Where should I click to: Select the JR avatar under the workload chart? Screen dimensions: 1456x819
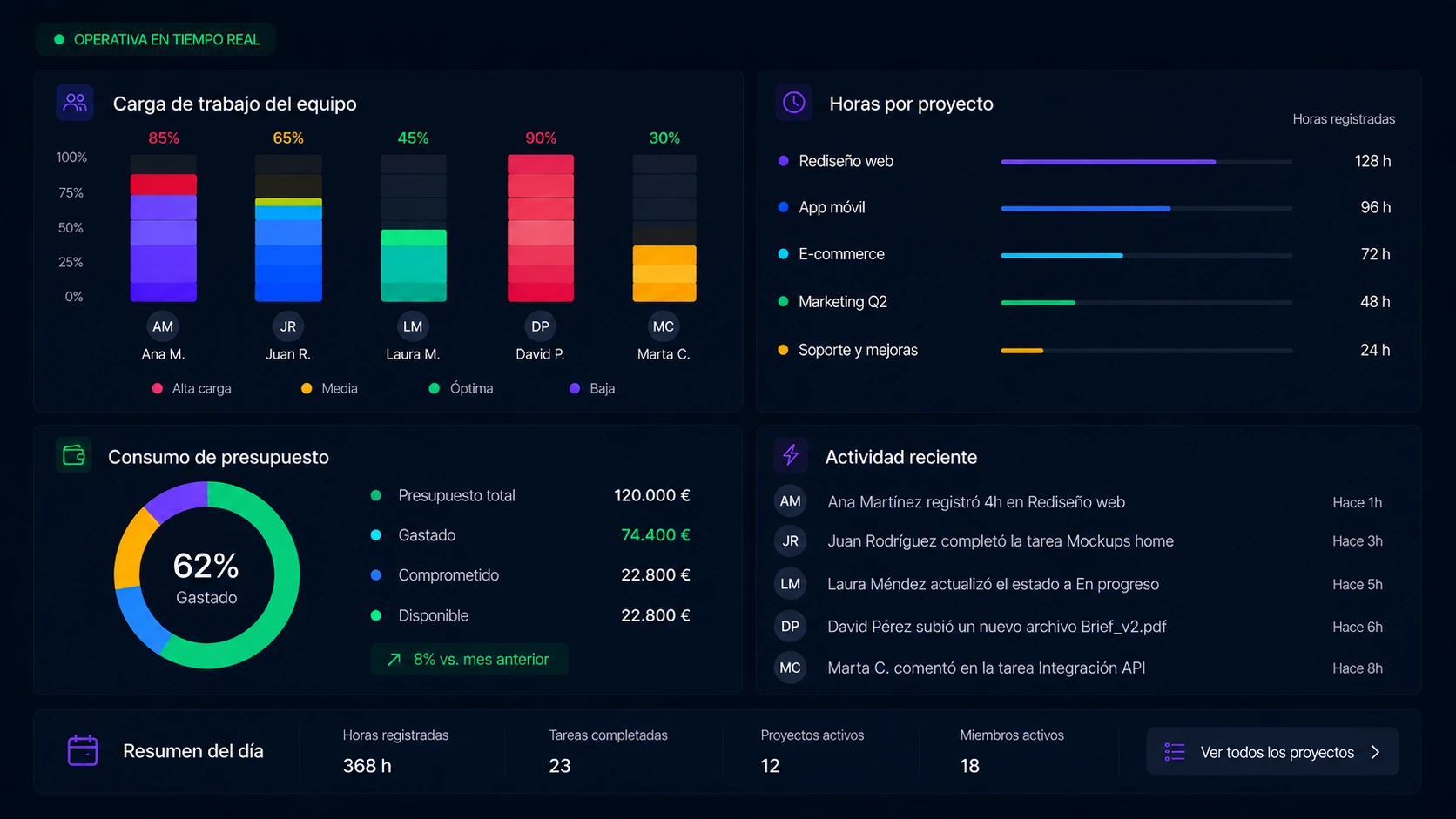288,326
